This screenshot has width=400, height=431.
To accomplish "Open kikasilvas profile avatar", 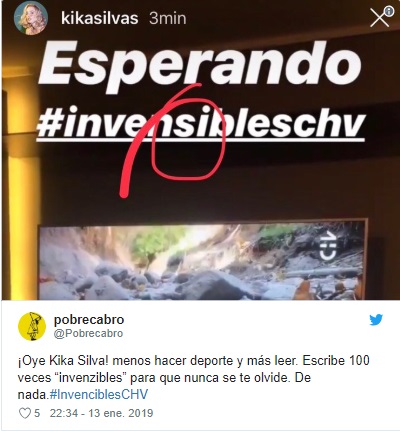I will pos(31,18).
